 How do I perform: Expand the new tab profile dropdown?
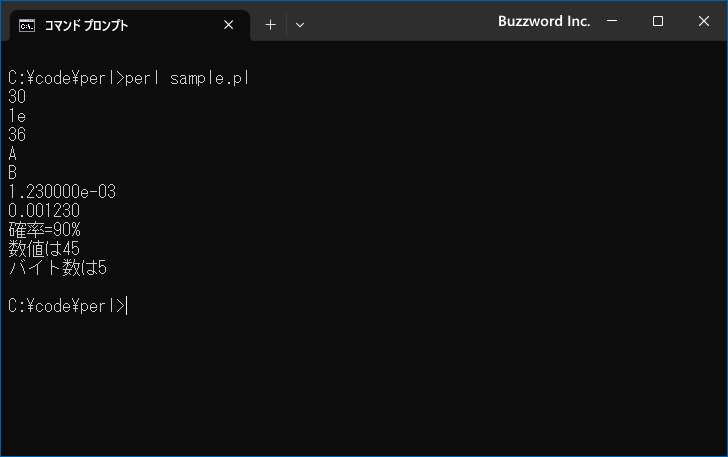pos(300,25)
